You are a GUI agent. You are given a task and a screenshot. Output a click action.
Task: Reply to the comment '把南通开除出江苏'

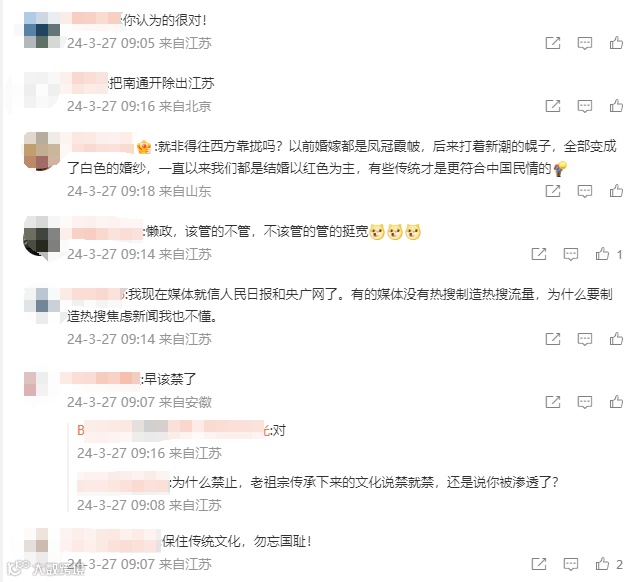coord(584,106)
